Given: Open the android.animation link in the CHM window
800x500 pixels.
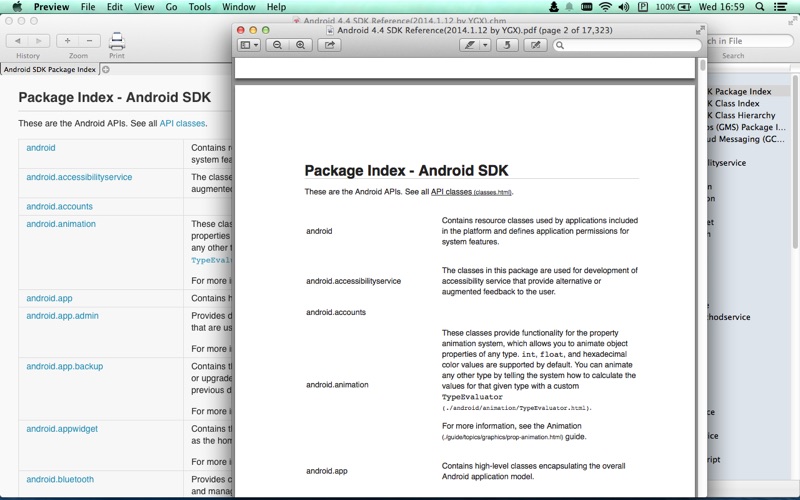Looking at the screenshot, I should 61,223.
